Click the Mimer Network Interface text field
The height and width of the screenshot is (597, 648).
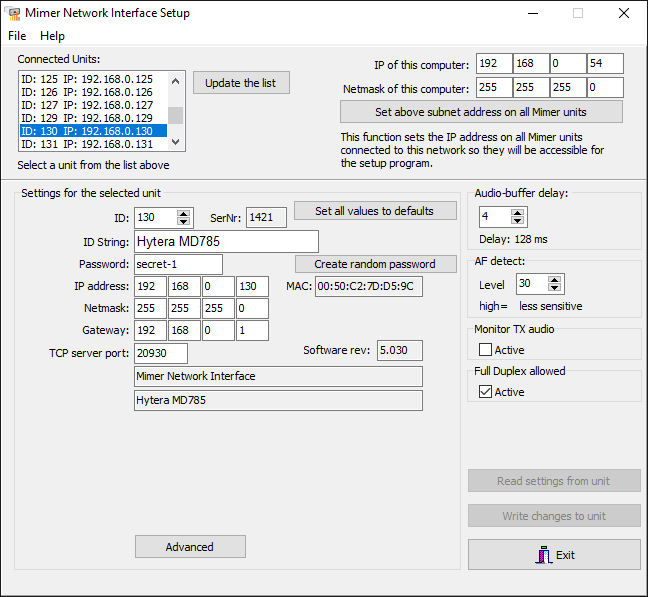278,376
